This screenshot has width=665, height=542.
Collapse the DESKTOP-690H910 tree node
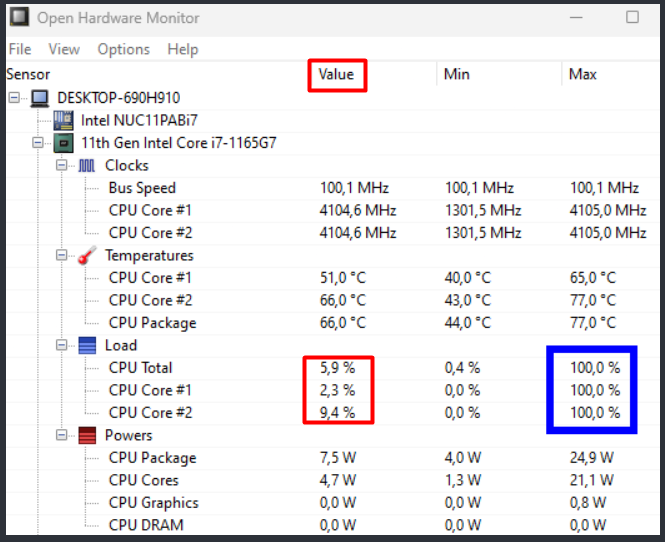pyautogui.click(x=14, y=98)
